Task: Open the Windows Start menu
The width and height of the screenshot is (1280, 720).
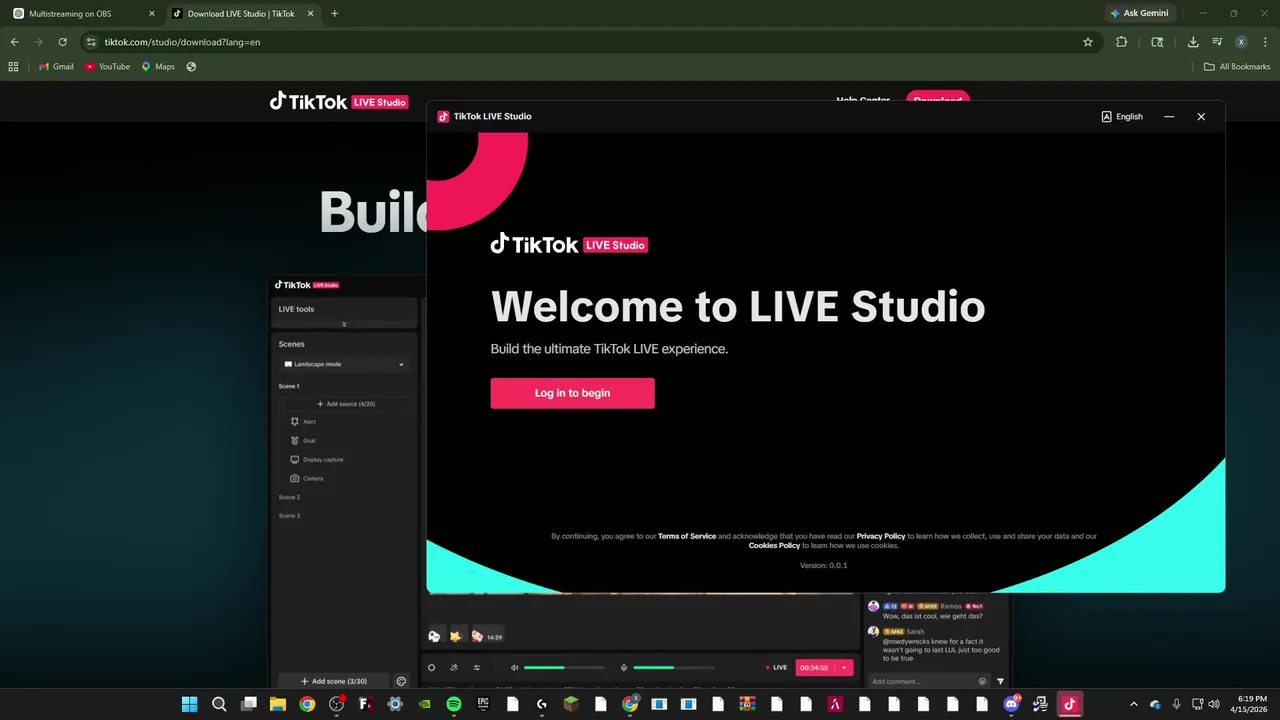Action: pyautogui.click(x=189, y=704)
